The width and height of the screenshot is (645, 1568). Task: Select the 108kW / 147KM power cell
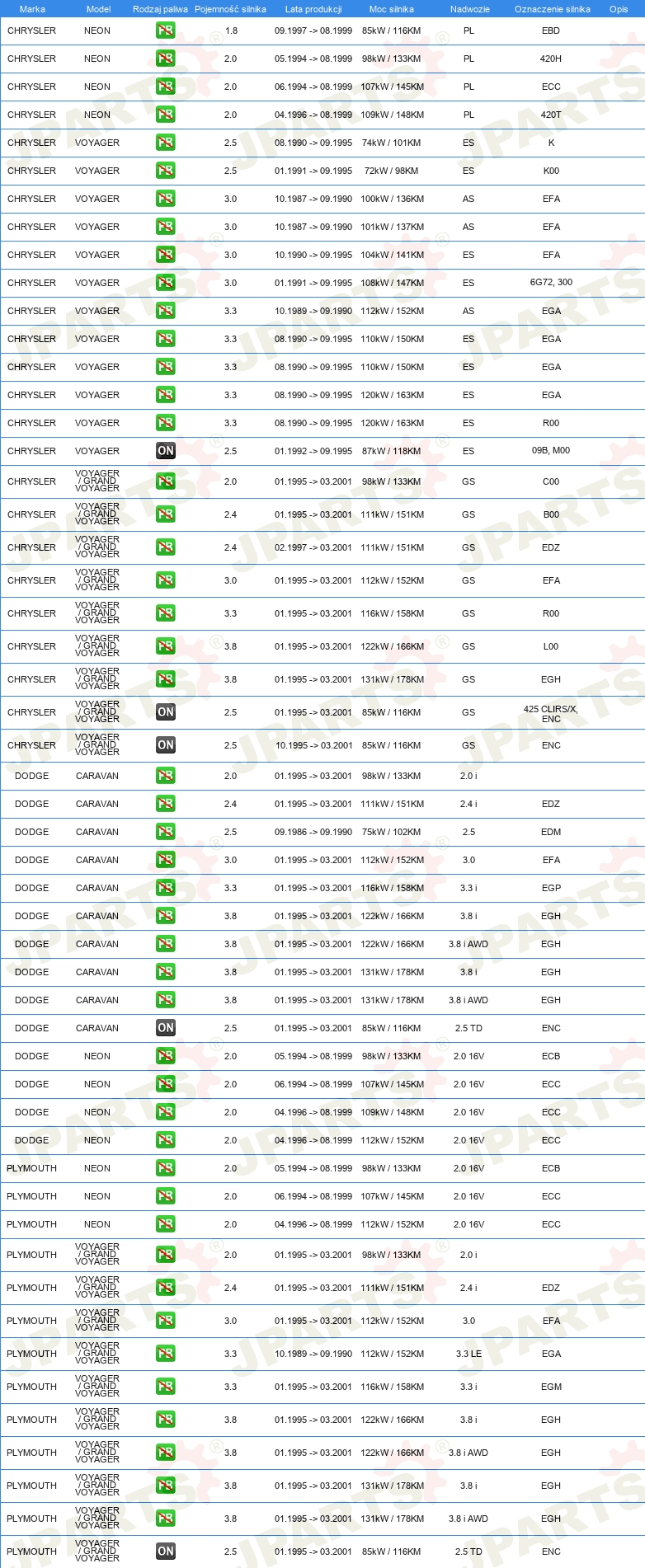(x=393, y=283)
